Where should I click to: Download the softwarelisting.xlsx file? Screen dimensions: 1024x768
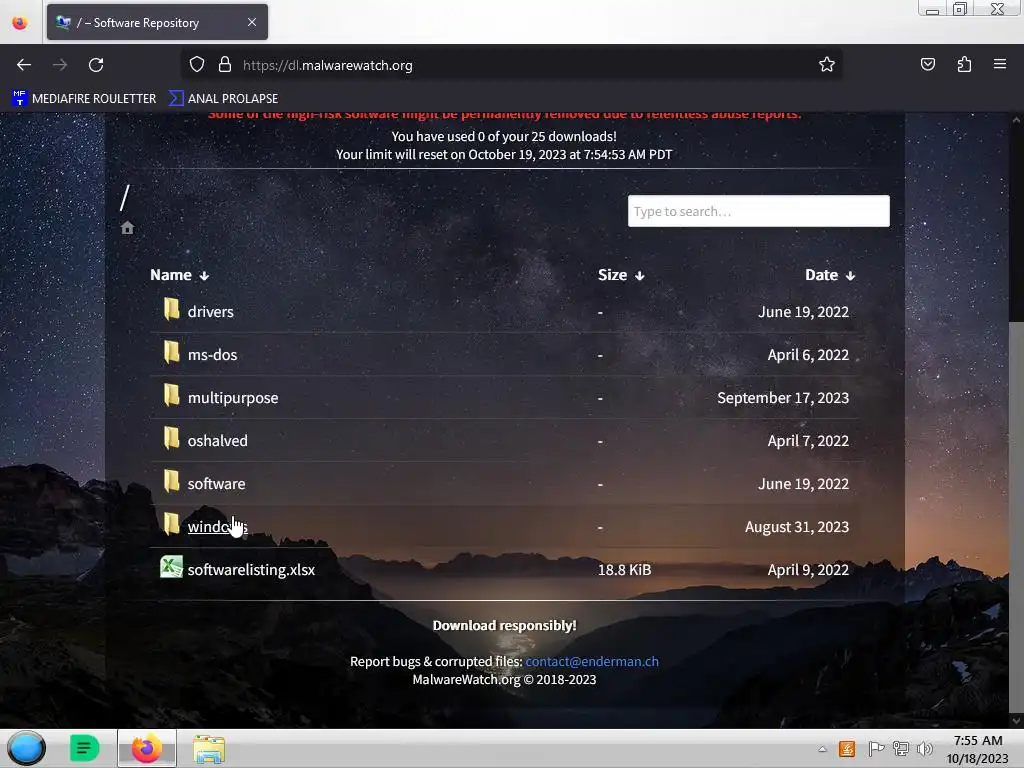click(x=251, y=570)
